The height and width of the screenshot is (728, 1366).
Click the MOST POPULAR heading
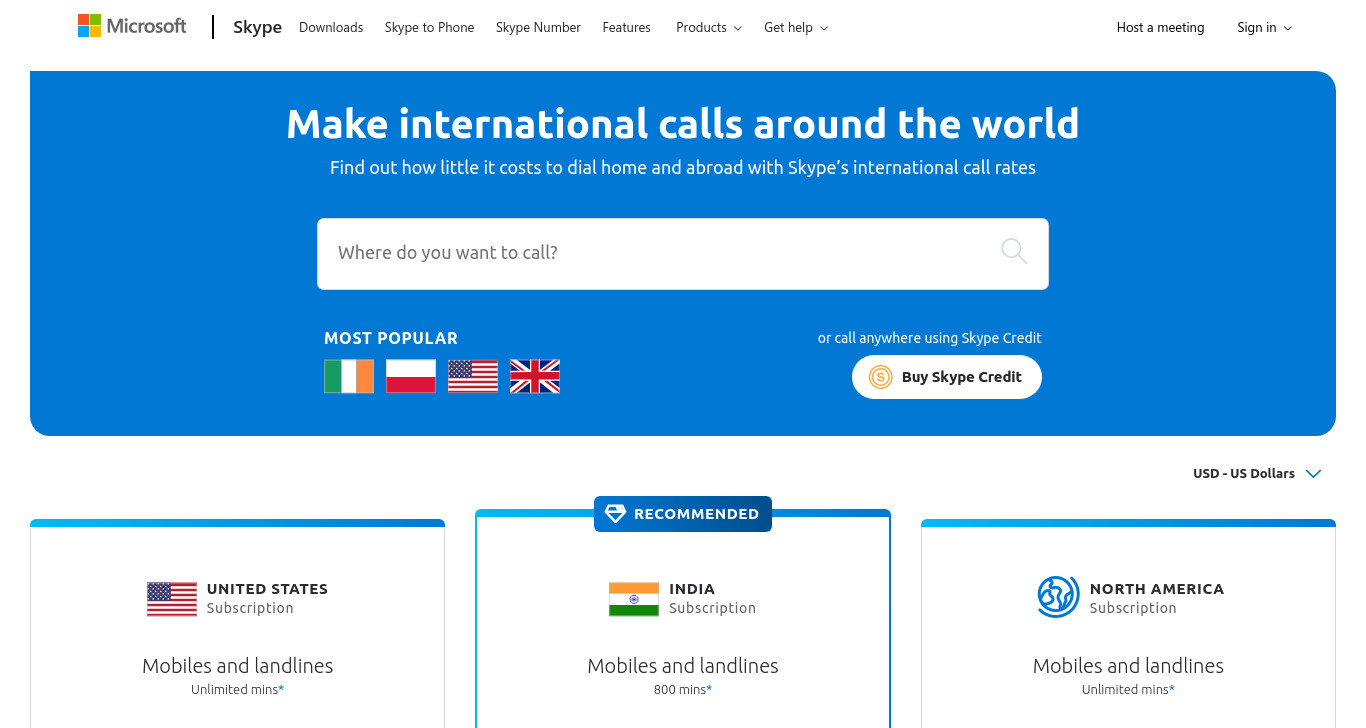click(391, 338)
